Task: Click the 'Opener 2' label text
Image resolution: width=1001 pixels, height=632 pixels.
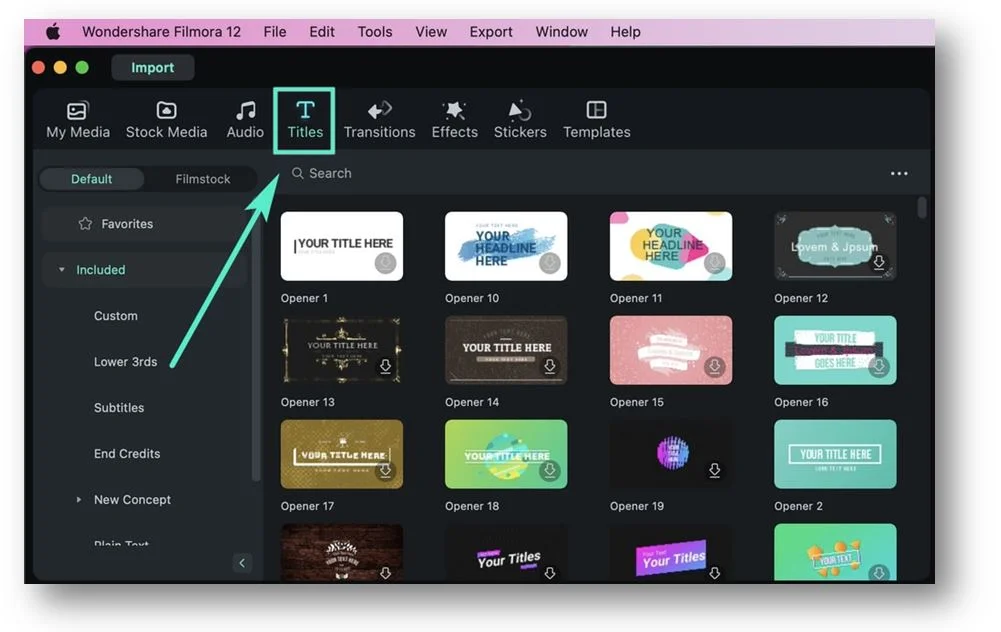Action: pyautogui.click(x=798, y=506)
